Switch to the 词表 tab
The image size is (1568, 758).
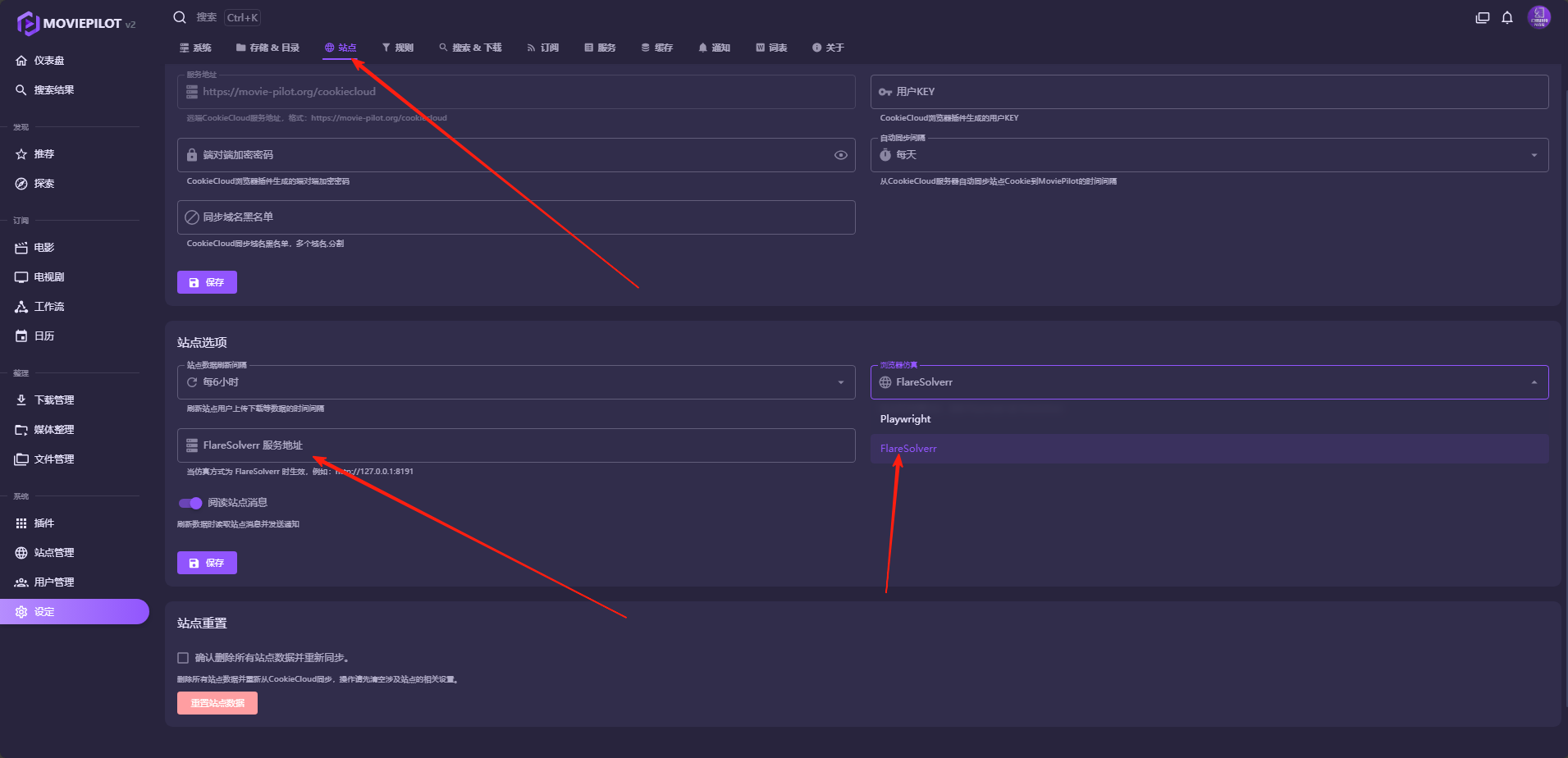click(x=771, y=48)
